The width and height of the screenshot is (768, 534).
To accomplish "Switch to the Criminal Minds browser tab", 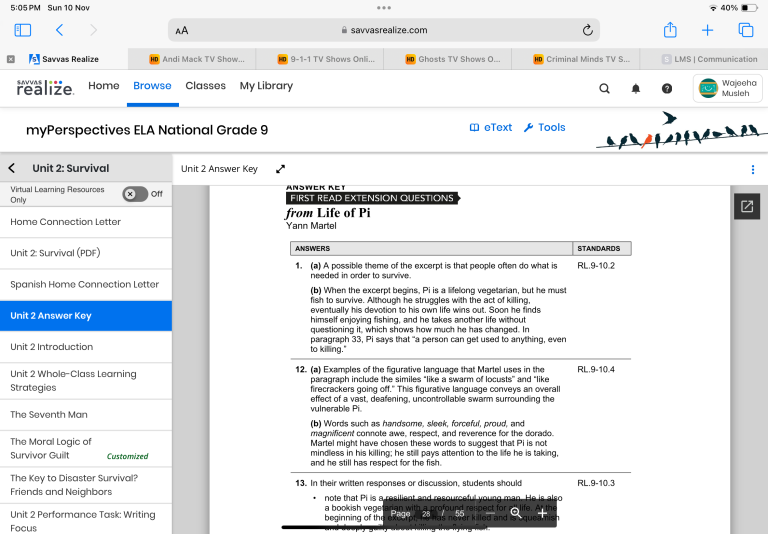I will point(582,59).
